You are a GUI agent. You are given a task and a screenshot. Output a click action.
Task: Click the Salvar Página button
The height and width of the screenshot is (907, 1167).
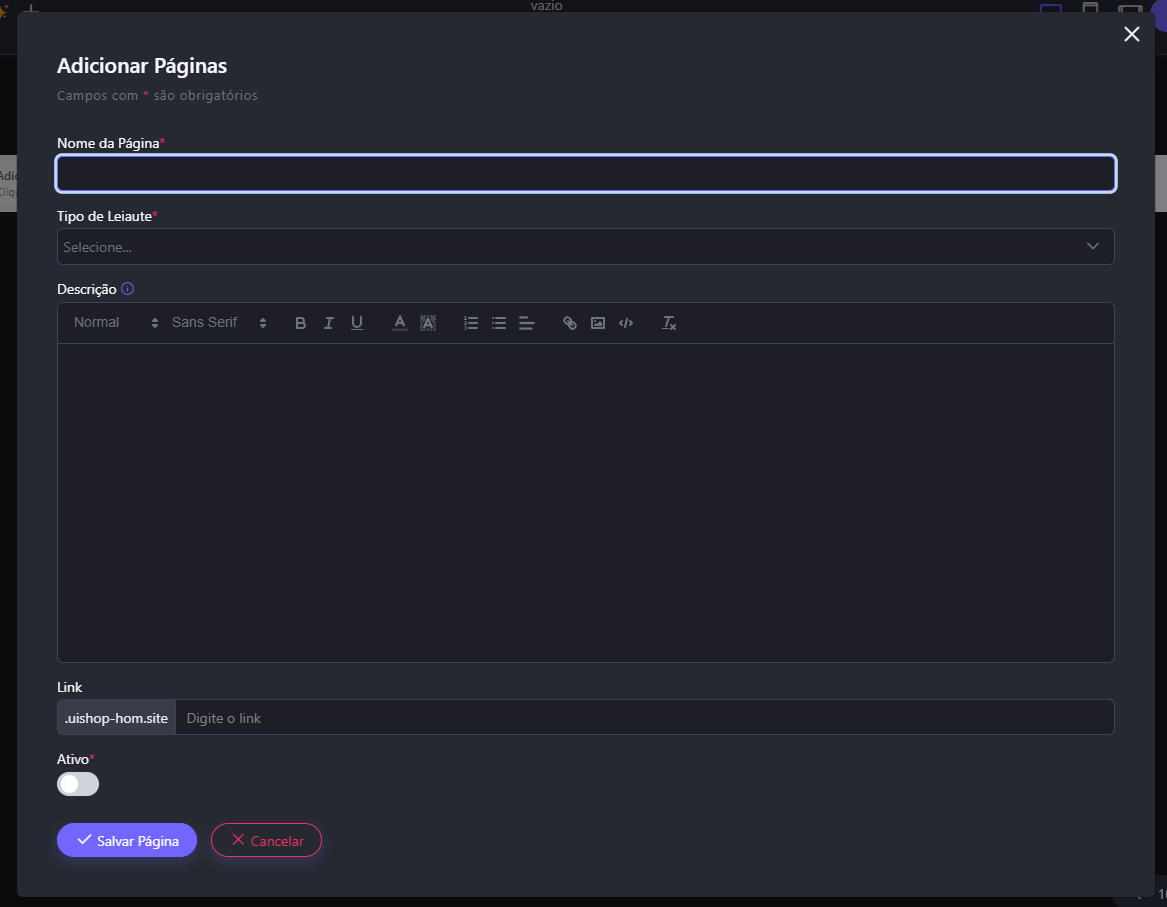[x=127, y=841]
